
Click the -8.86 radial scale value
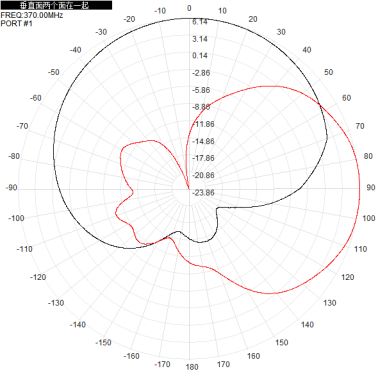pos(201,107)
